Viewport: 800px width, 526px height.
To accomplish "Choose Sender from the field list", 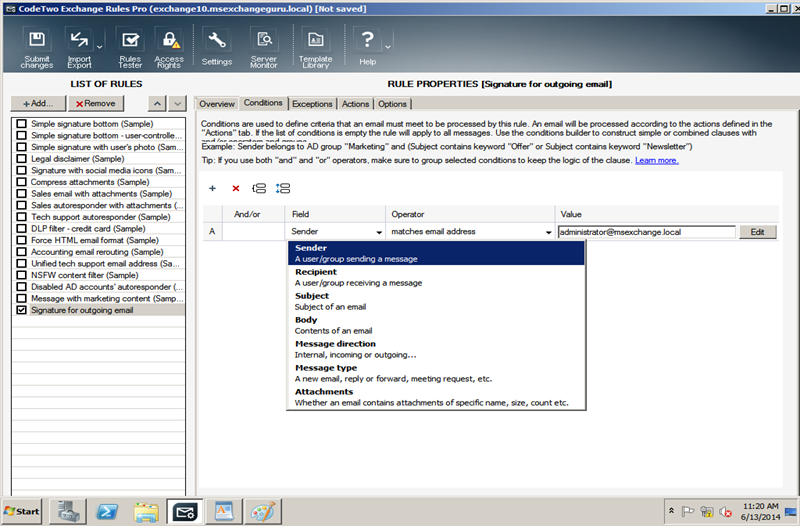I will [436, 253].
